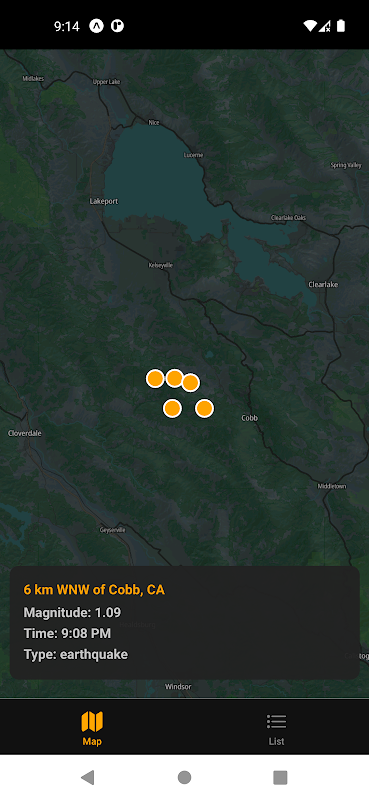Tap the Cobb town label
369x800 pixels.
(250, 418)
